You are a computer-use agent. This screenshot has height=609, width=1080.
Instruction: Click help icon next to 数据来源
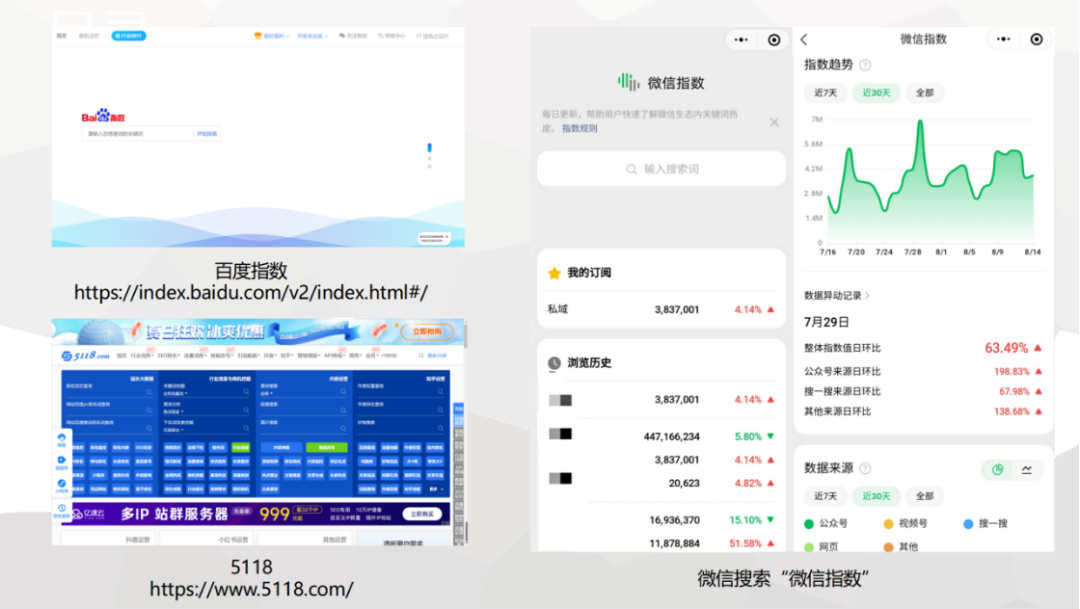tap(865, 468)
